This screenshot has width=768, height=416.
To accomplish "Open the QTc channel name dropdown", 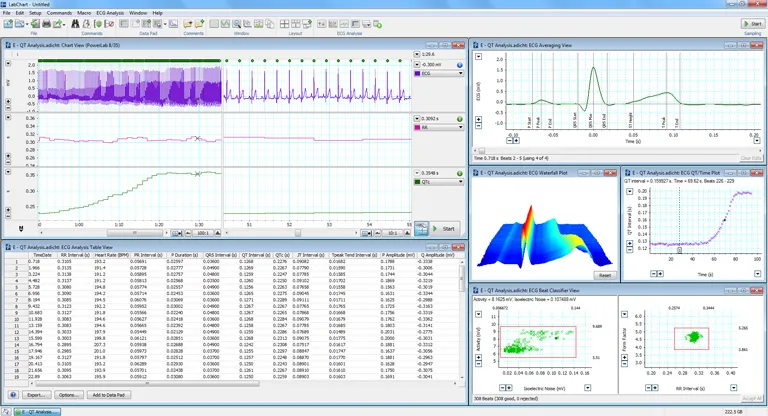I will [x=460, y=182].
